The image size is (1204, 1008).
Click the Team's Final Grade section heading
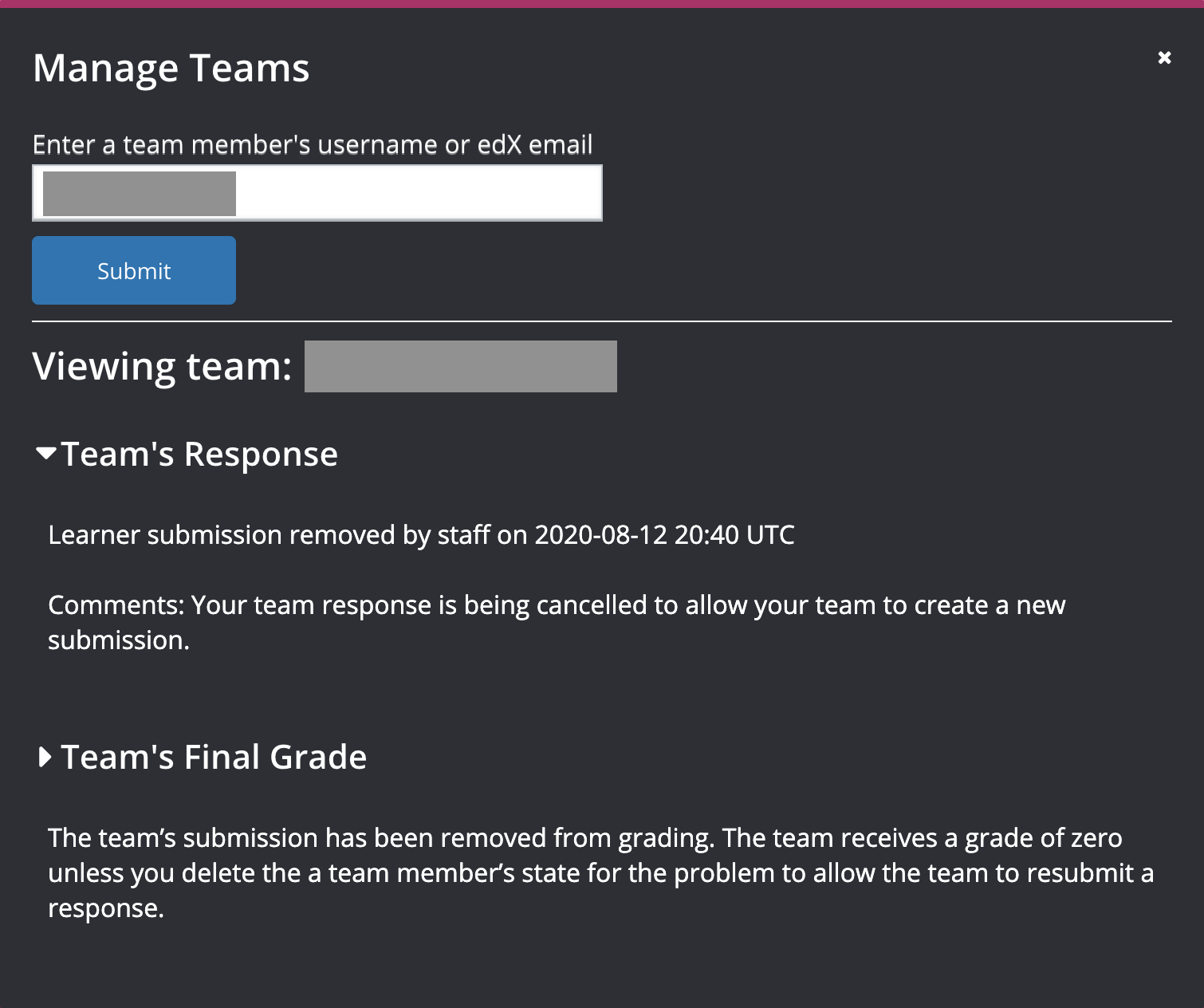tap(214, 757)
